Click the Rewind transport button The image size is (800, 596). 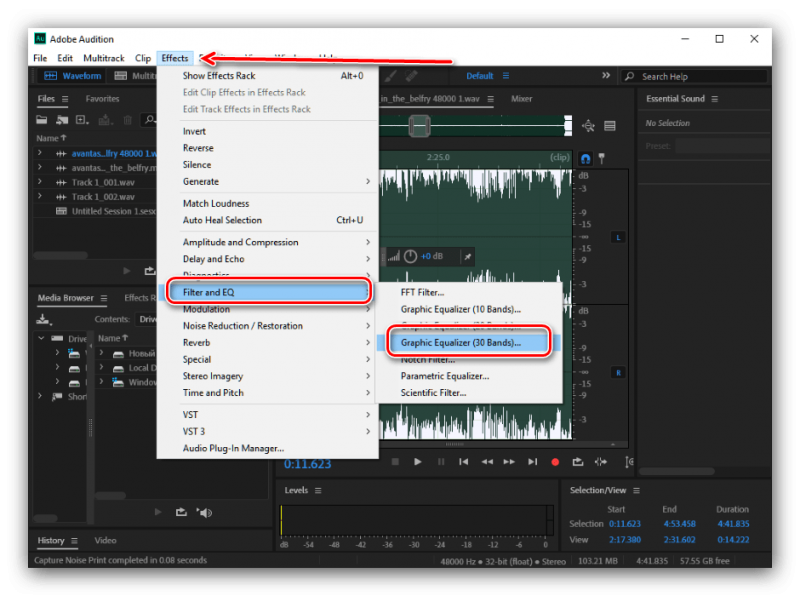click(487, 462)
